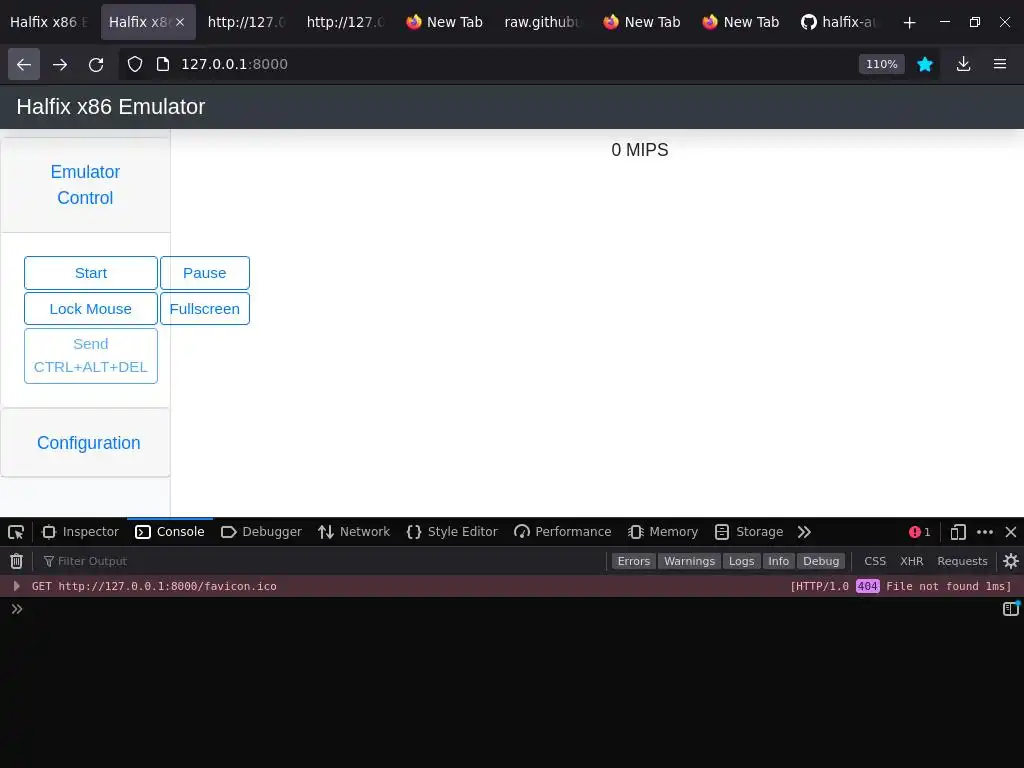Toggle Info filter in console
Image resolution: width=1024 pixels, height=768 pixels.
click(778, 561)
